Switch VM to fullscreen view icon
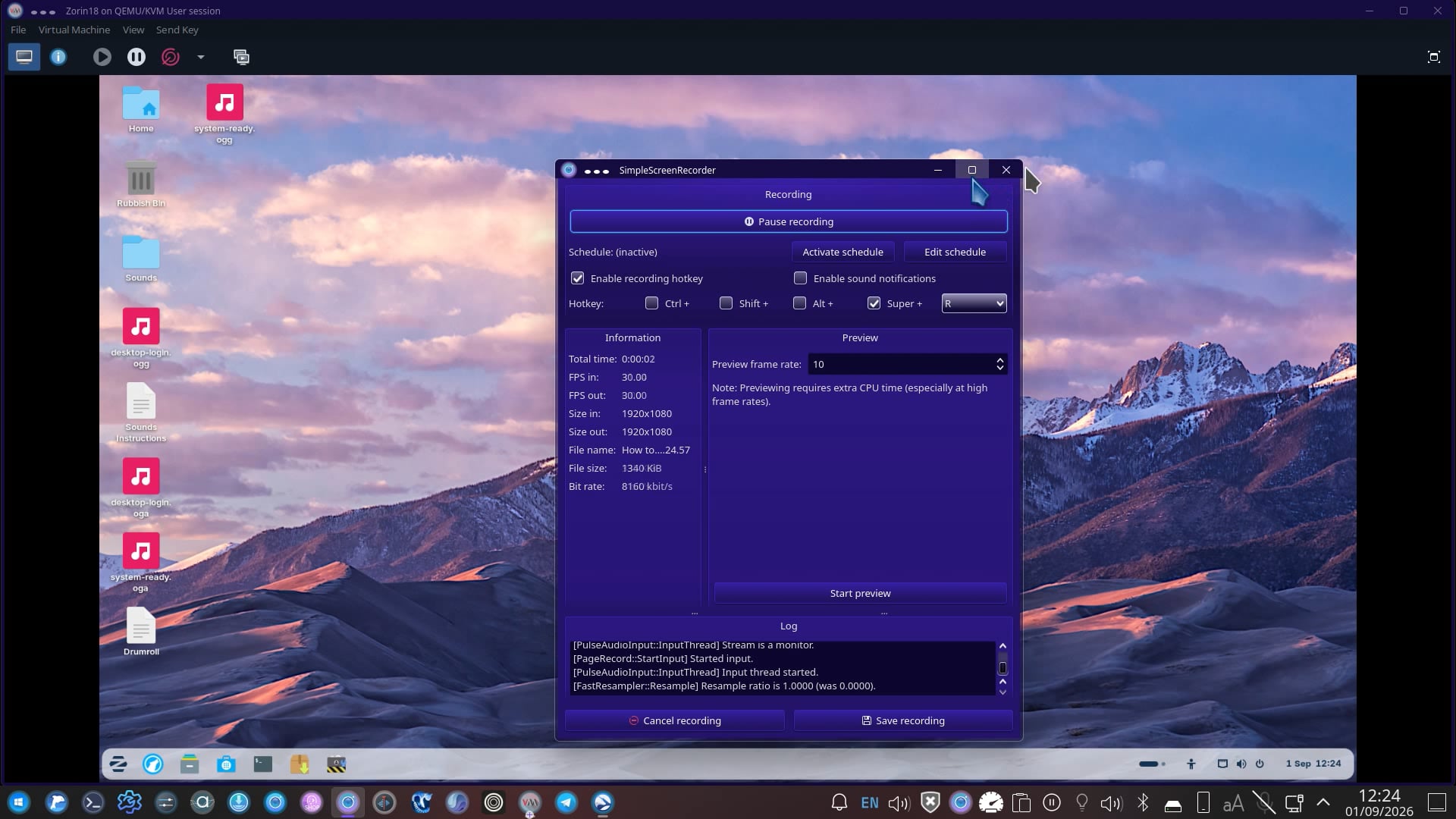This screenshot has width=1456, height=819. pyautogui.click(x=1433, y=57)
